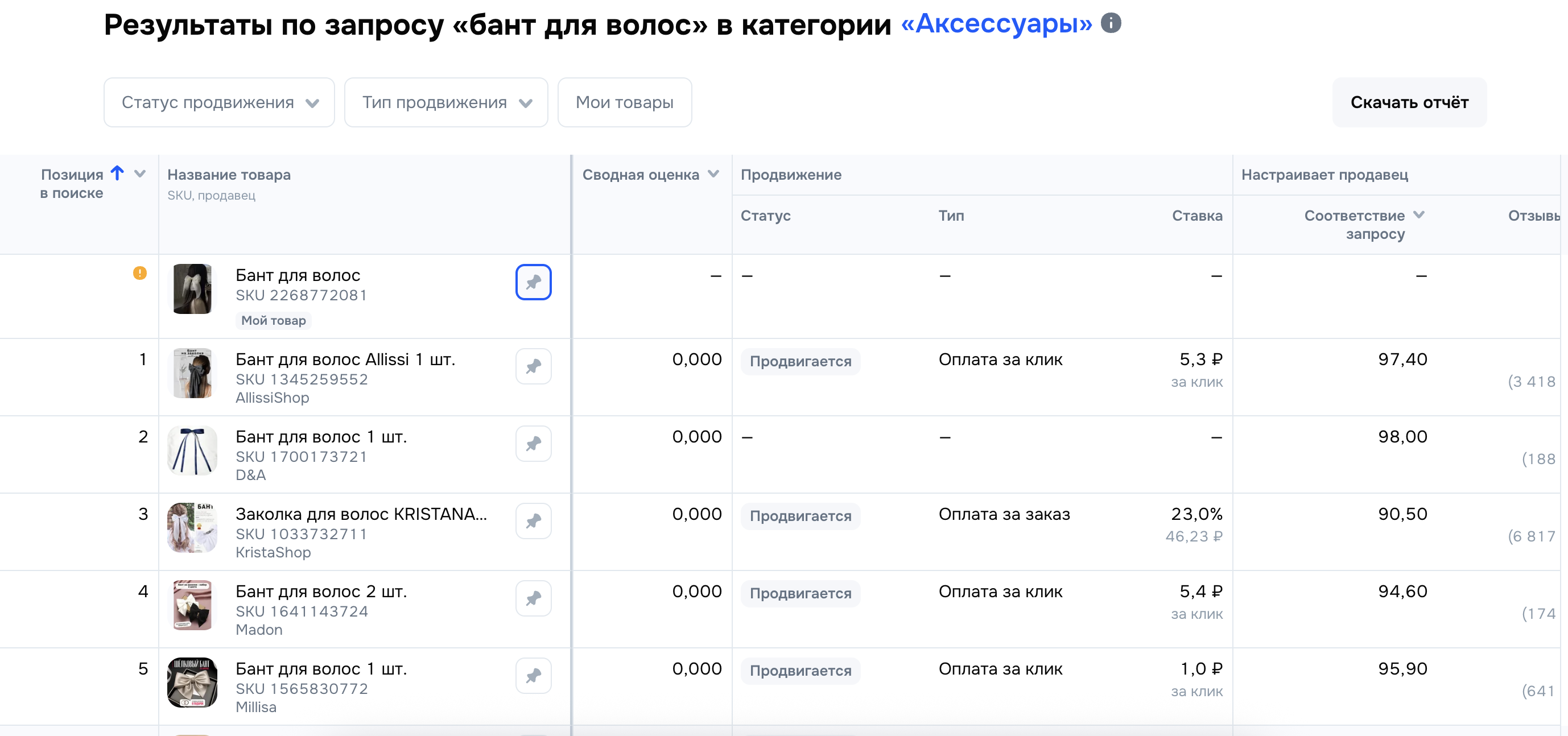Sort by position using blue arrow
The height and width of the screenshot is (736, 1568).
tap(117, 173)
